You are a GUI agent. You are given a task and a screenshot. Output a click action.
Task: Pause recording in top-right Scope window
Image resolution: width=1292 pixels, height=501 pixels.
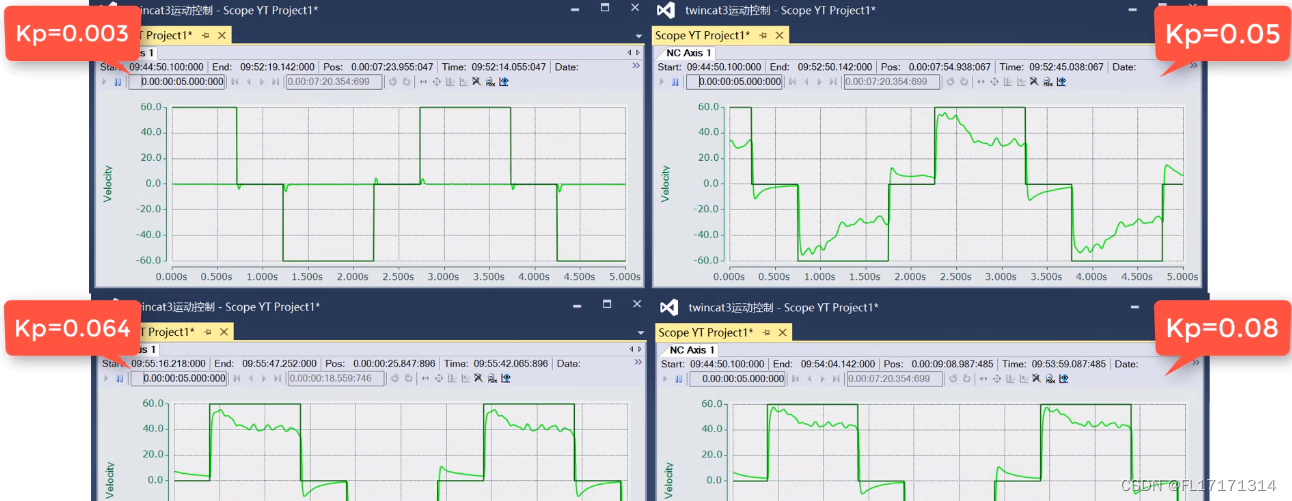click(675, 81)
